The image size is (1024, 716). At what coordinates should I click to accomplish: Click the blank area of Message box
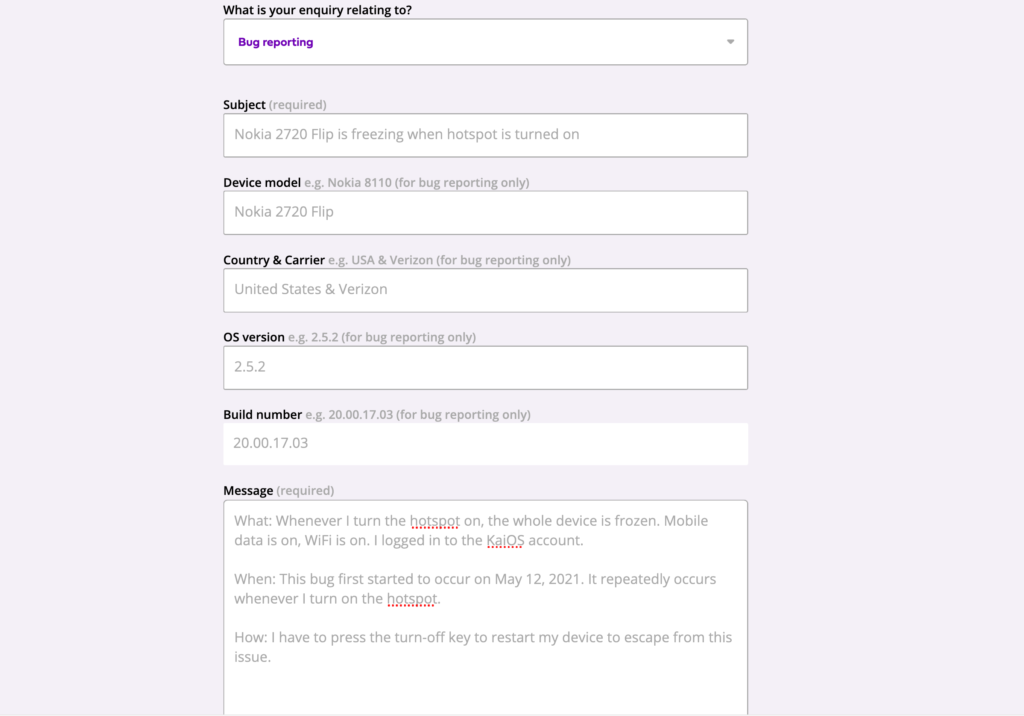coord(485,689)
